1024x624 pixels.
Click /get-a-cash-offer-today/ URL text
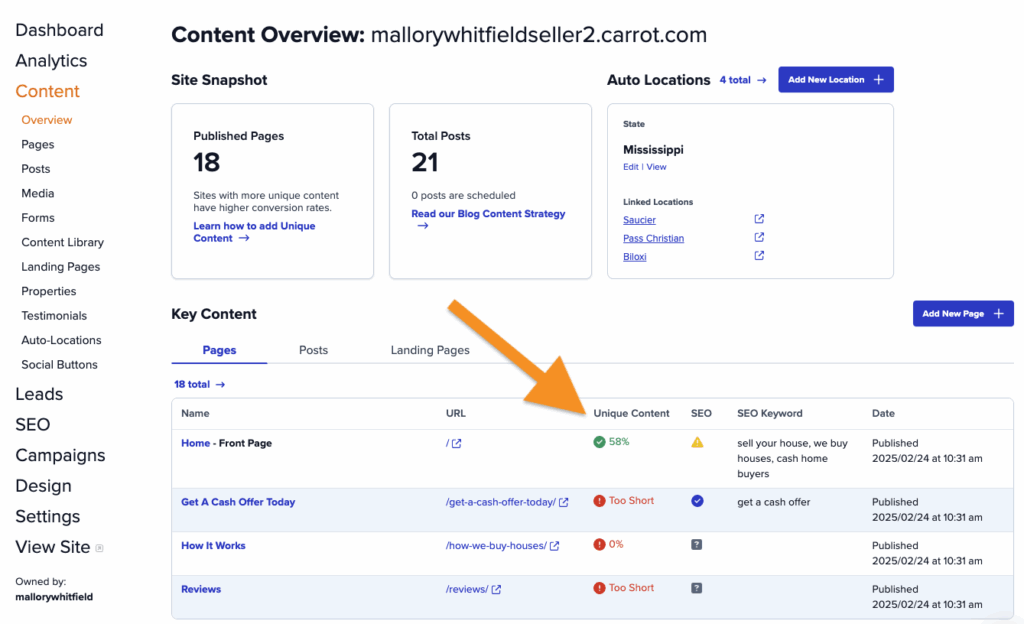[501, 502]
